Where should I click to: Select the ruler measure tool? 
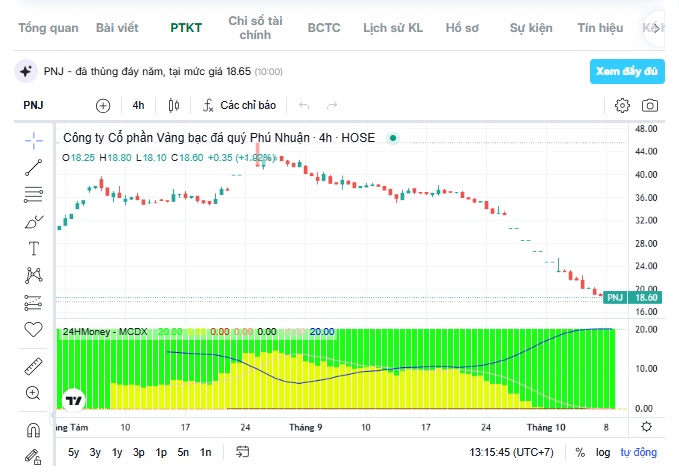tap(33, 366)
